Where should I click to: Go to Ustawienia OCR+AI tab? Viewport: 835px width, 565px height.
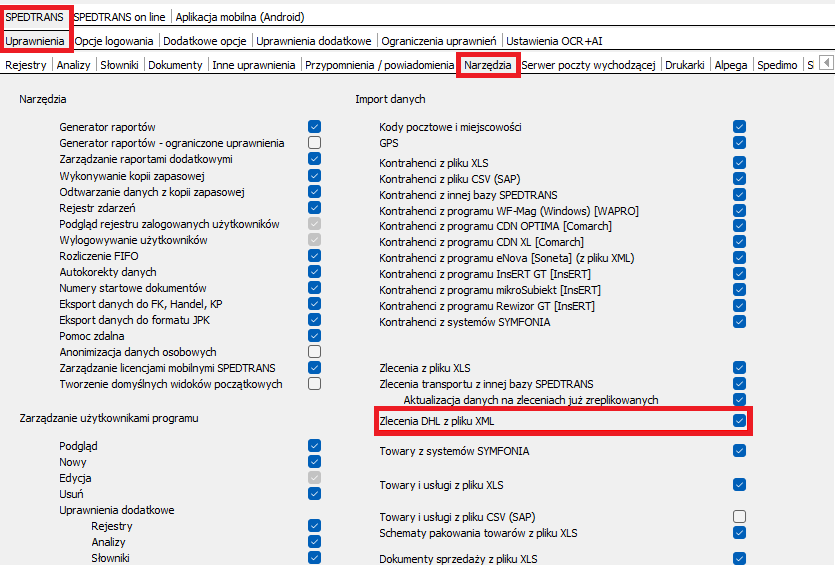coord(554,41)
